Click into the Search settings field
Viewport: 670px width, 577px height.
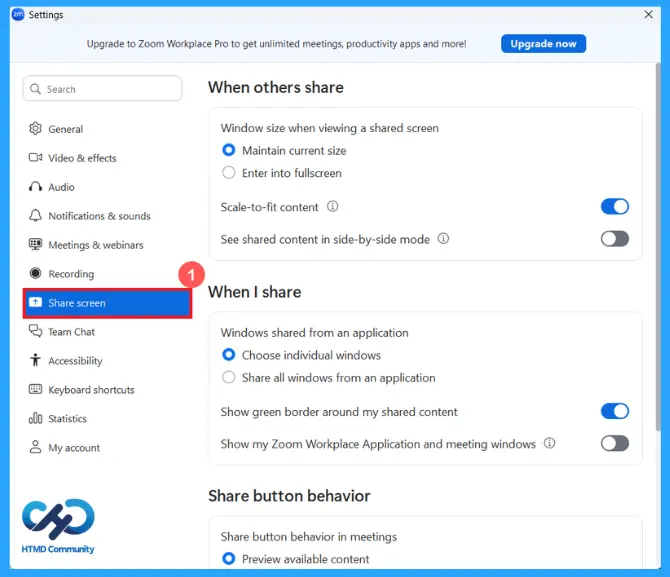pyautogui.click(x=103, y=89)
